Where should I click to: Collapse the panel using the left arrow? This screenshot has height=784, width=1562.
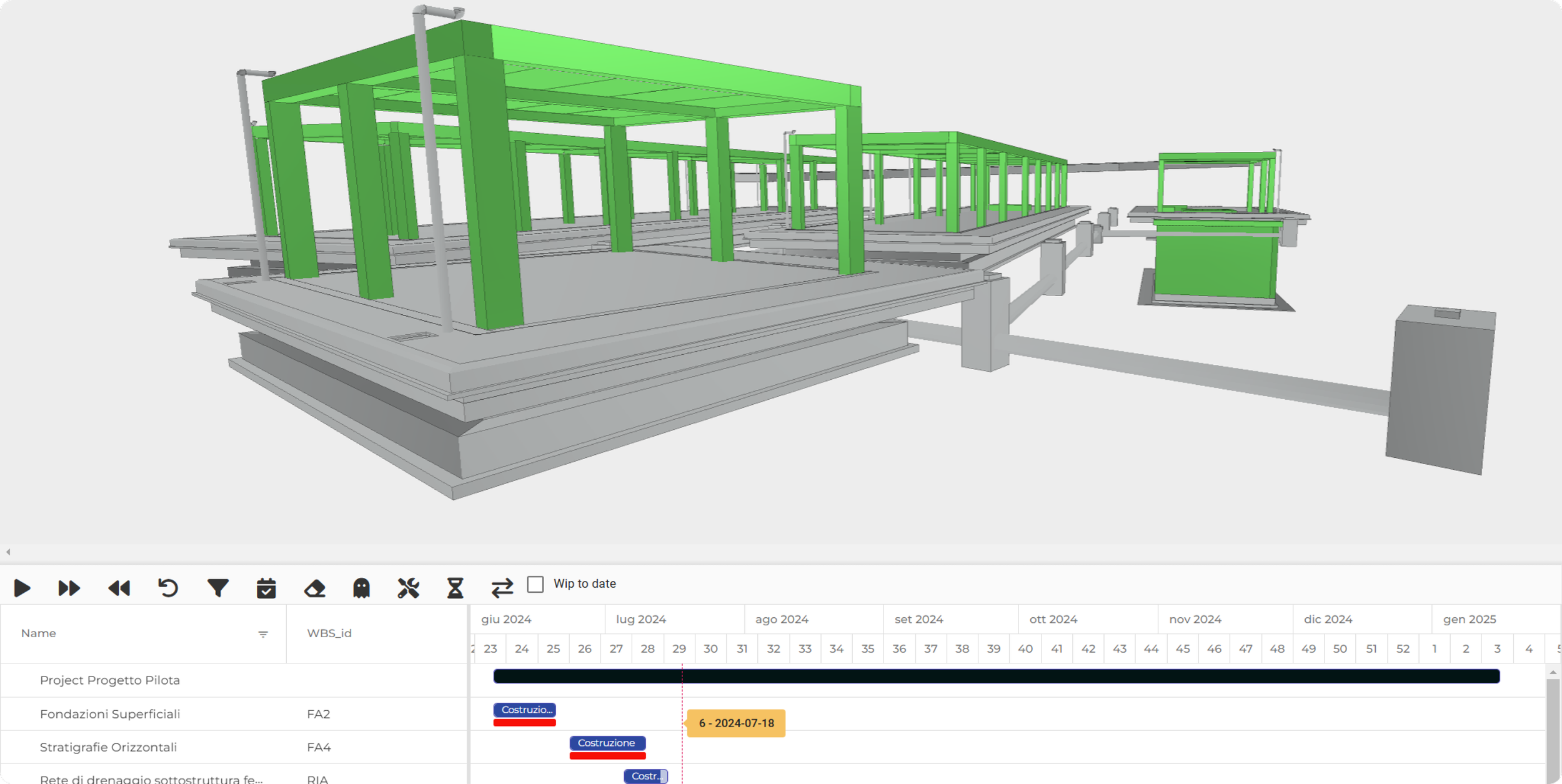click(x=8, y=552)
